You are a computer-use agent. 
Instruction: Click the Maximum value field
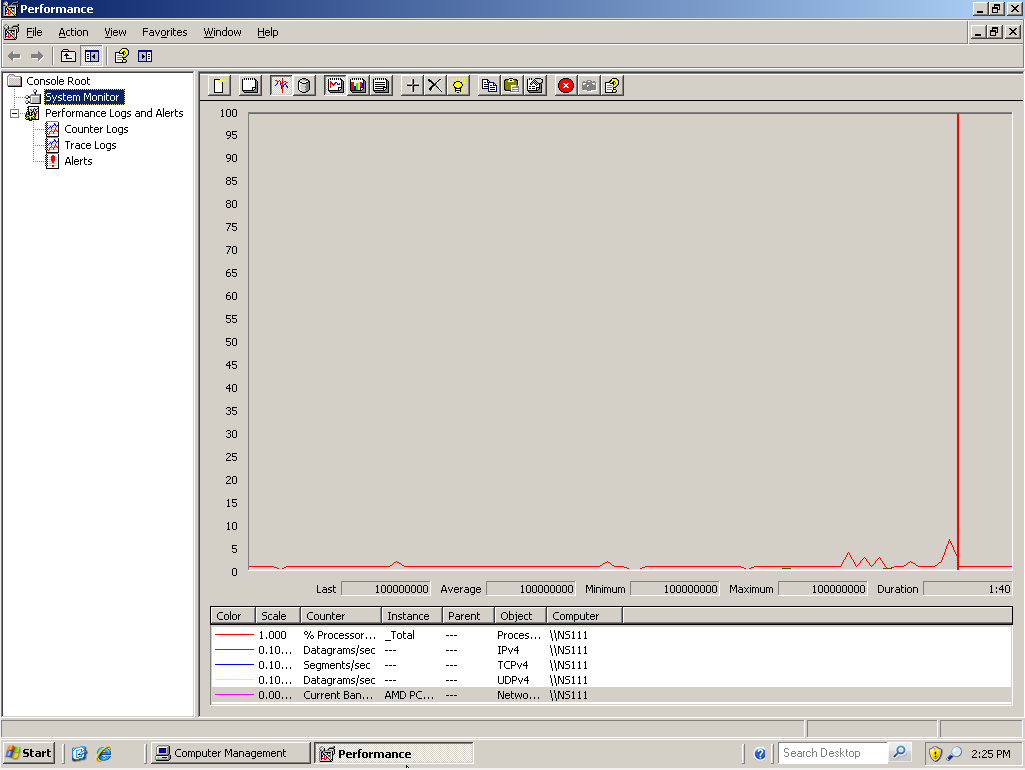823,589
